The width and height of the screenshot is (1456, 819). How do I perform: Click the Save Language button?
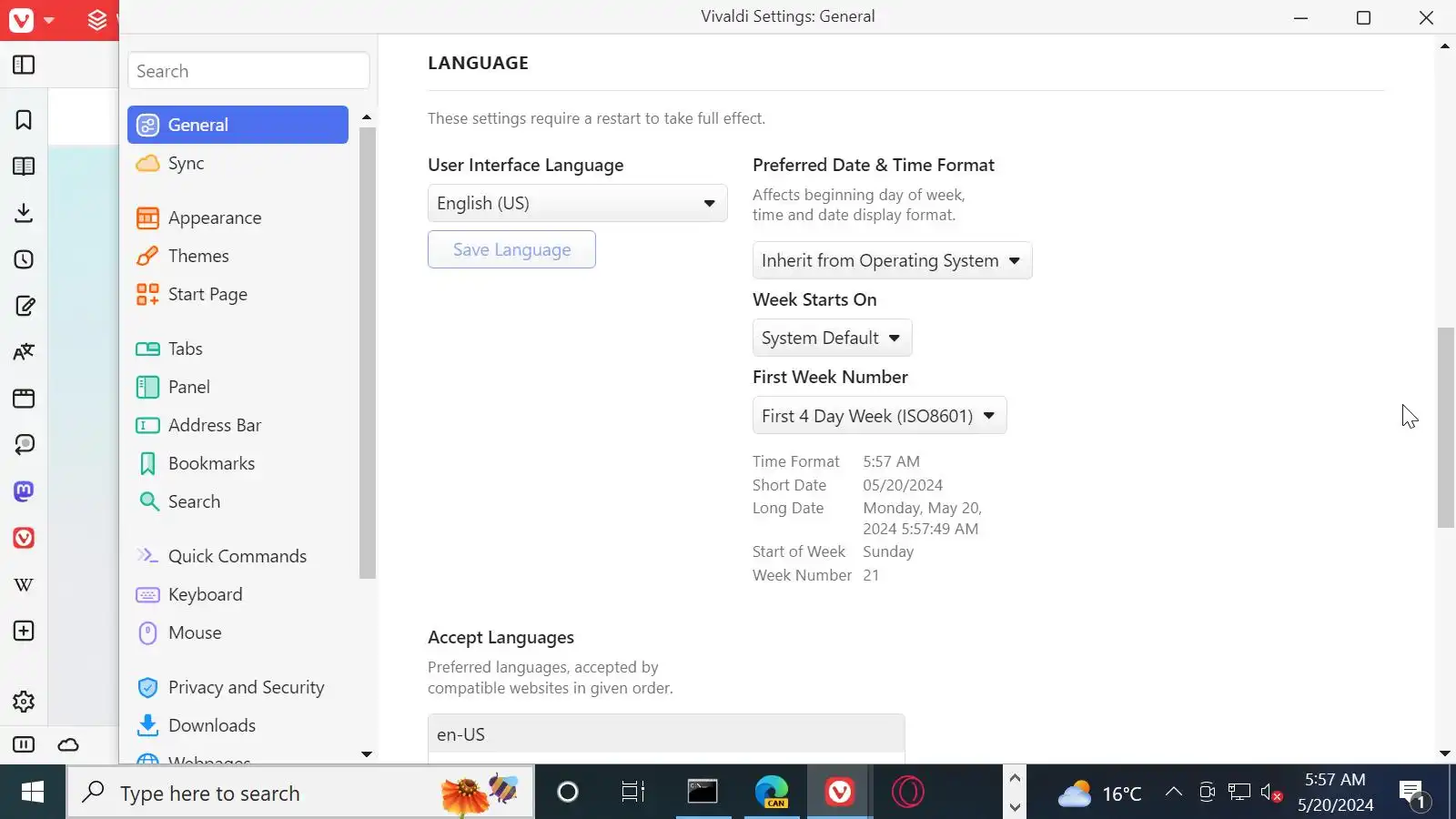(511, 249)
